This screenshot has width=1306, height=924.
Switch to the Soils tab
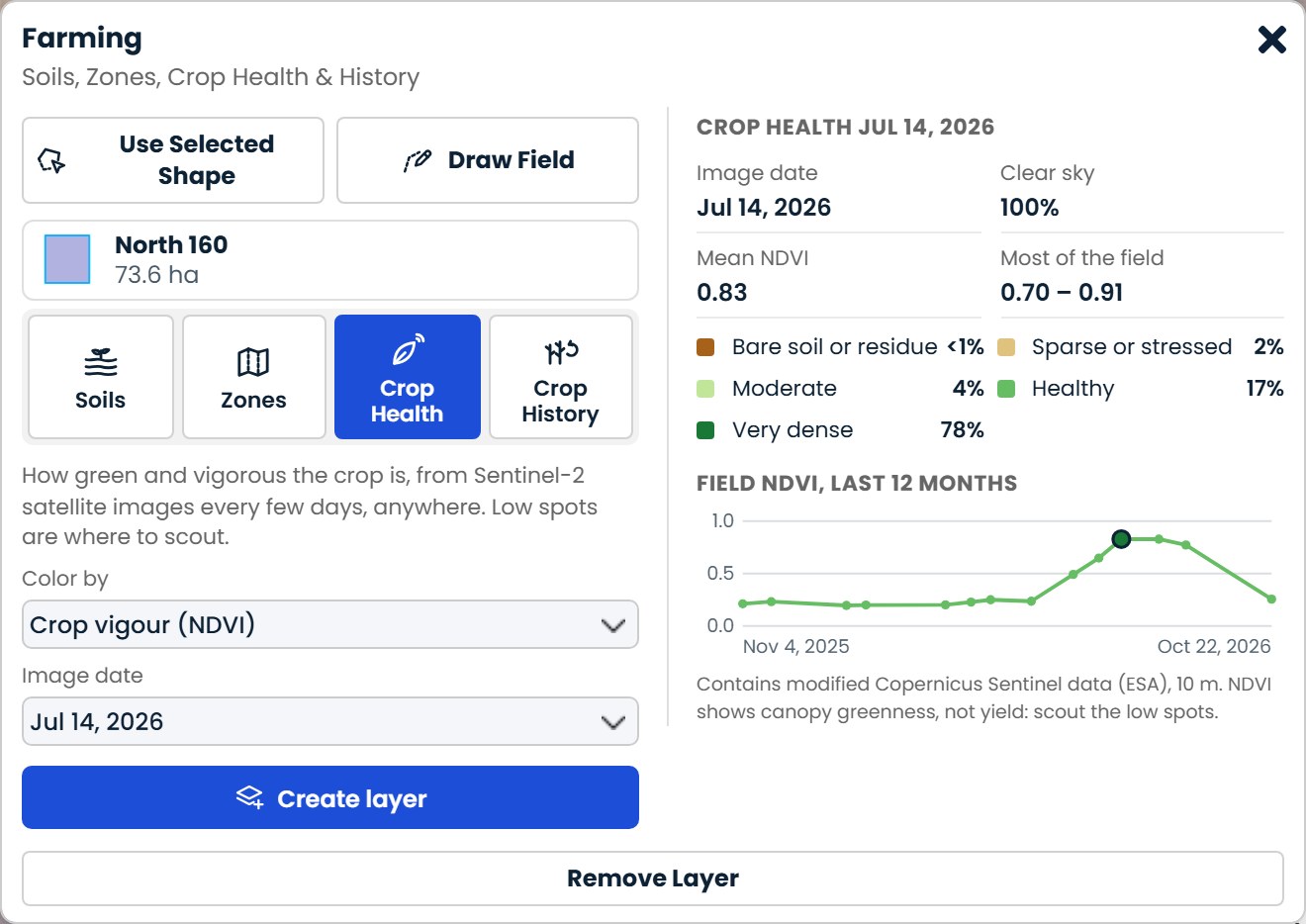101,377
